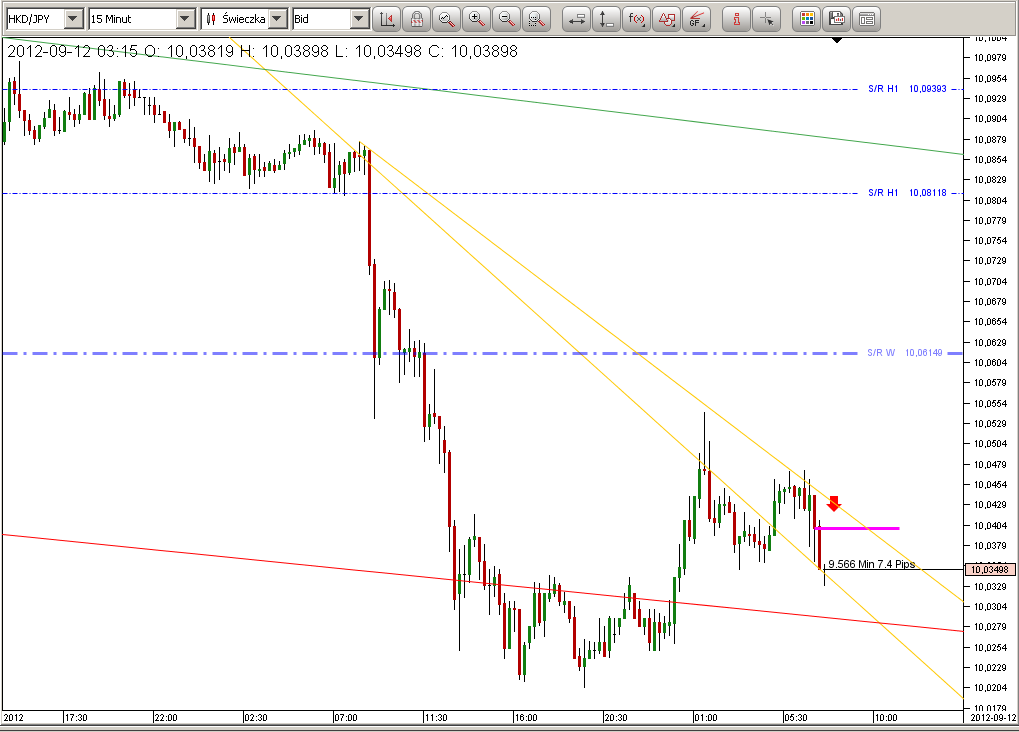Screen dimensions: 1019x732
Task: Open the Świeczka chart type dropdown
Action: click(x=277, y=20)
